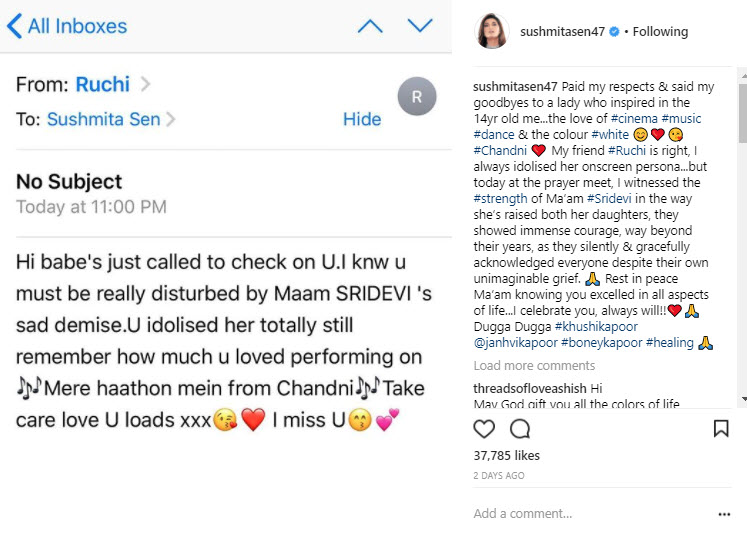The height and width of the screenshot is (534, 747).
Task: Open the sushmitasen47 profile picture
Action: click(x=492, y=31)
